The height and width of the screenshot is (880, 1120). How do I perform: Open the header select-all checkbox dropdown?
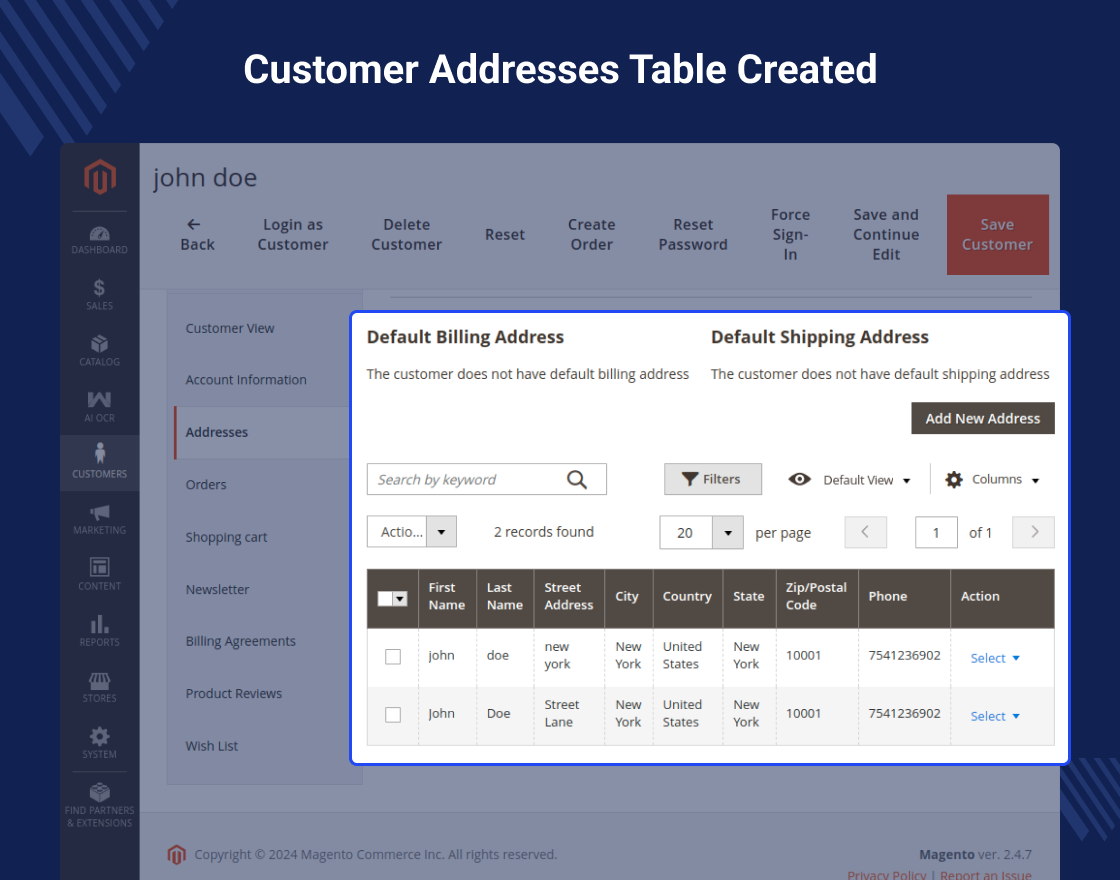pos(401,599)
